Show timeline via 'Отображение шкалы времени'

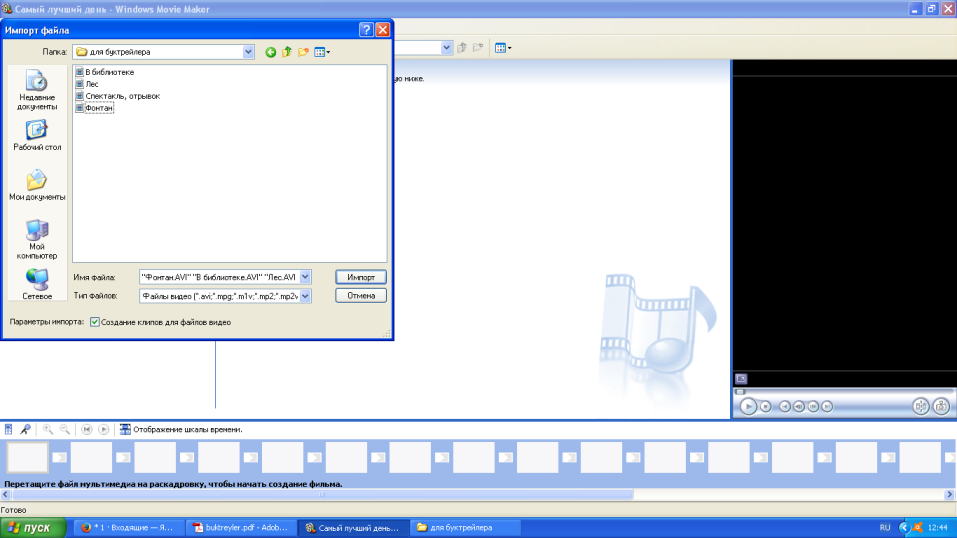tap(181, 429)
